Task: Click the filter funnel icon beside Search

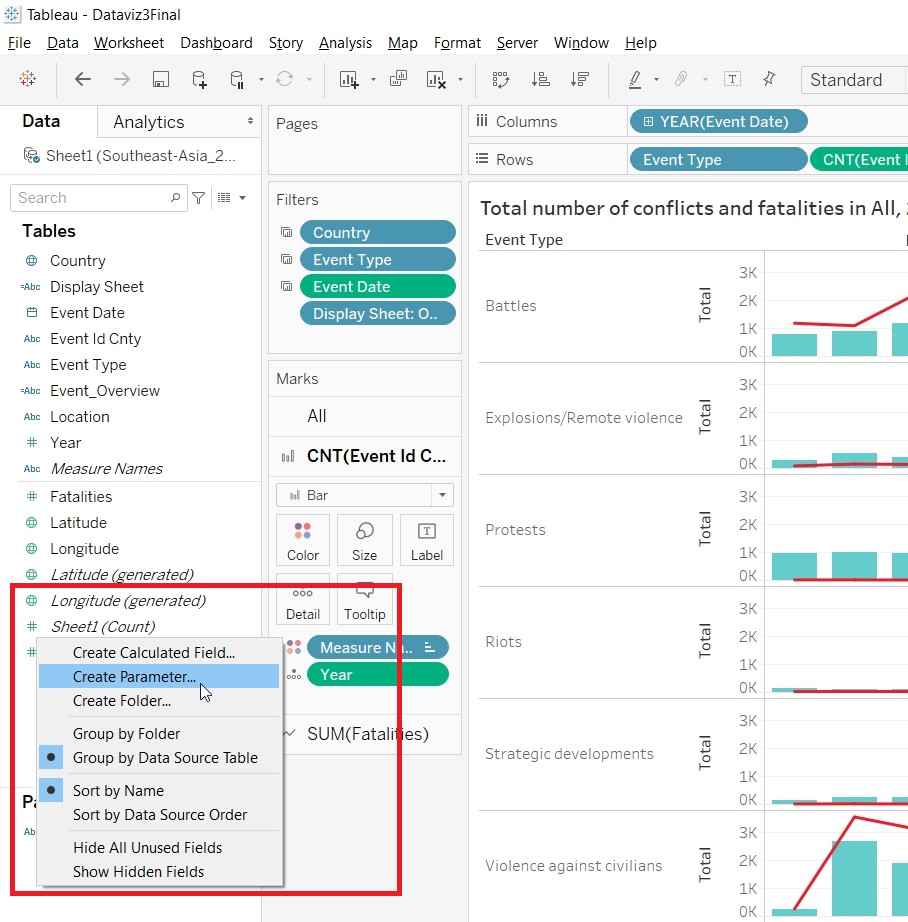Action: [x=199, y=198]
